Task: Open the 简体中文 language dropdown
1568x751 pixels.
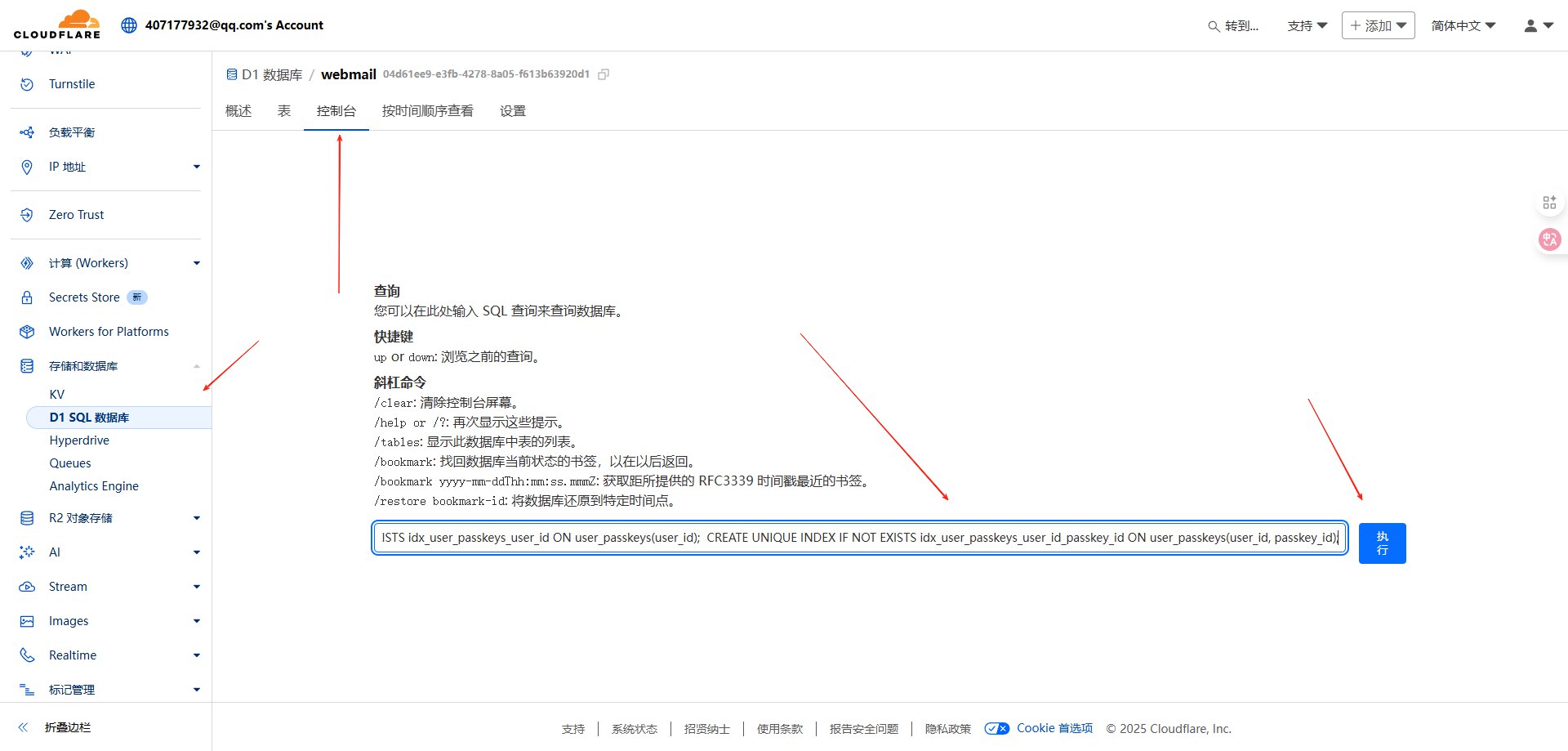Action: 1463,25
